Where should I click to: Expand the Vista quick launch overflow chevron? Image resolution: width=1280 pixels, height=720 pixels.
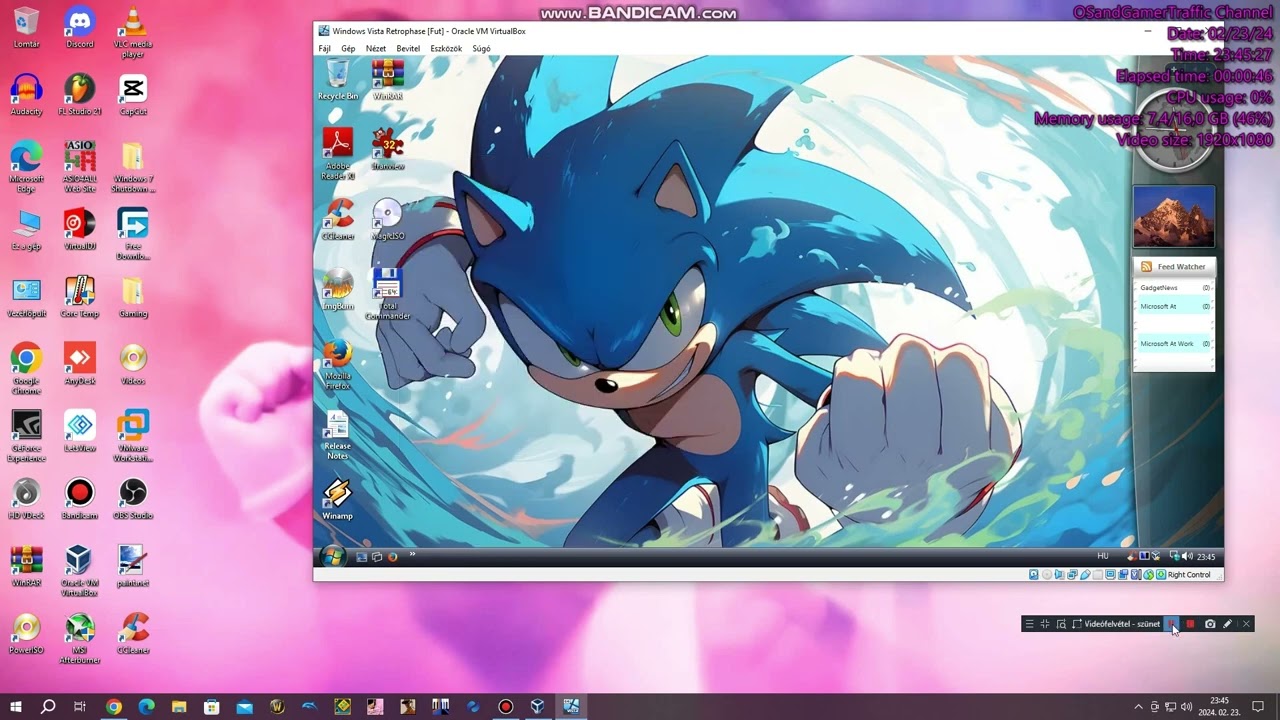pos(412,554)
